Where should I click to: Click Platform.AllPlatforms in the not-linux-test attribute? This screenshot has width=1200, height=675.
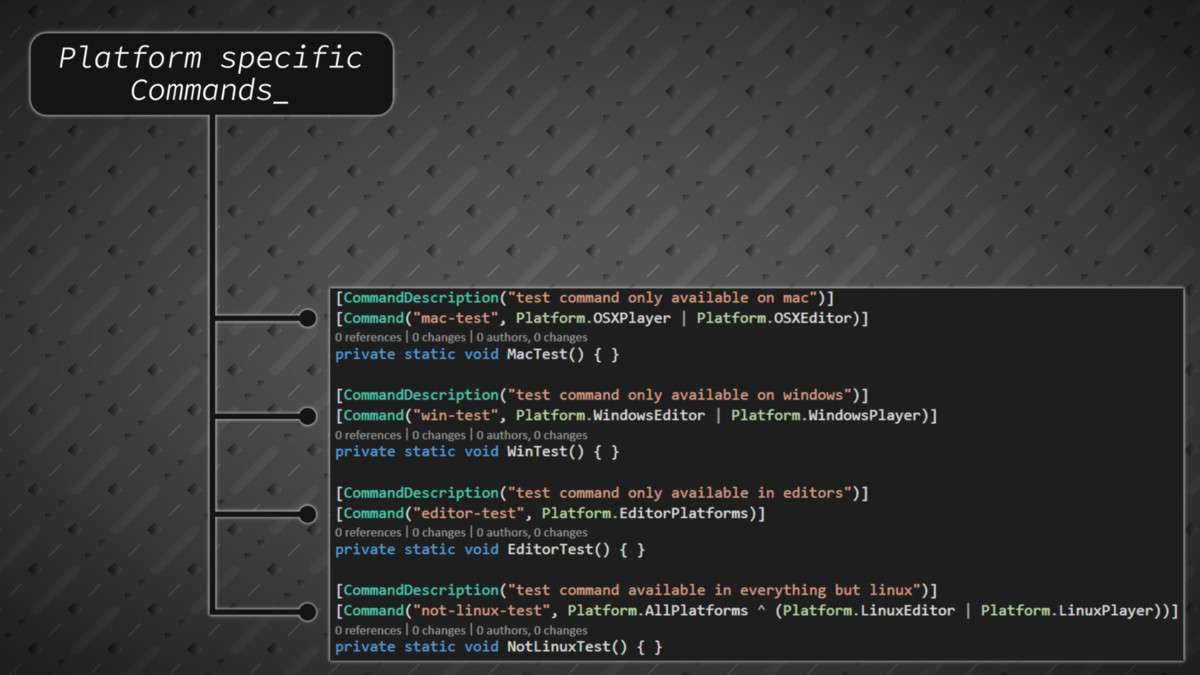coord(658,610)
